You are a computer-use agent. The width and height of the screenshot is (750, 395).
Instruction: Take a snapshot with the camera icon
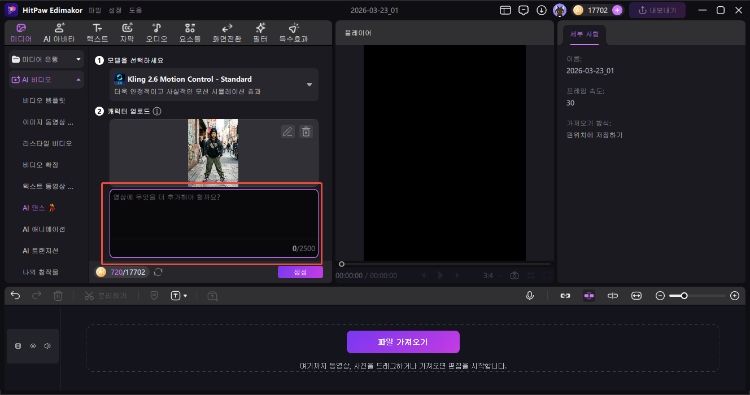coord(514,275)
